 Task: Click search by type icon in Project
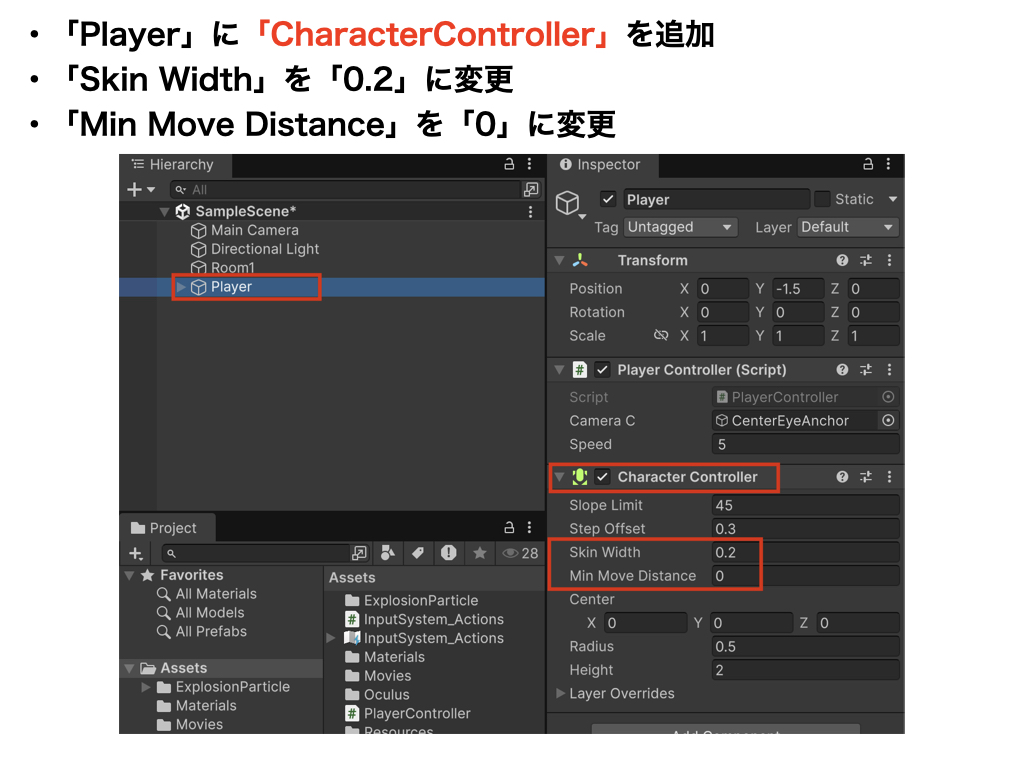click(388, 553)
